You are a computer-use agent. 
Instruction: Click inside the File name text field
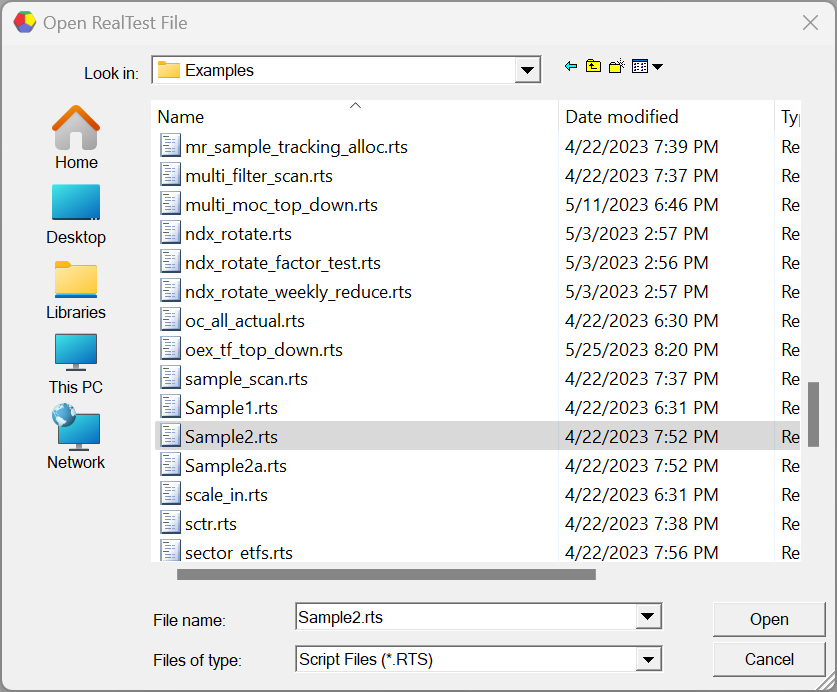click(x=465, y=618)
